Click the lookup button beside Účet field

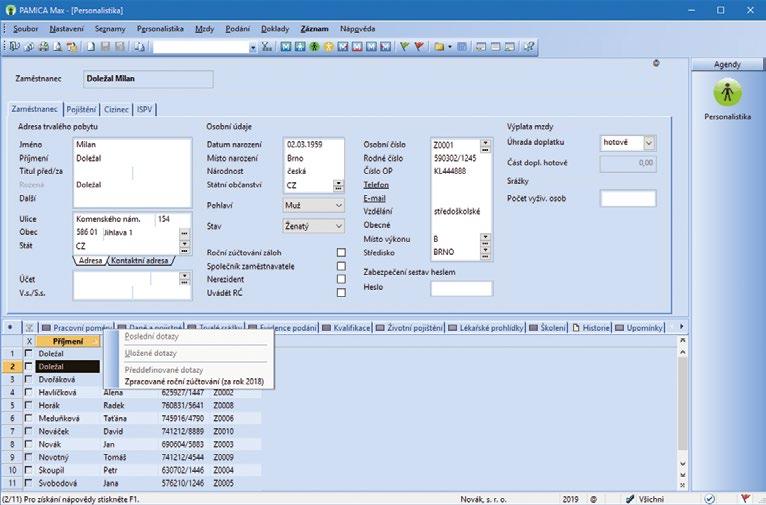(x=184, y=278)
